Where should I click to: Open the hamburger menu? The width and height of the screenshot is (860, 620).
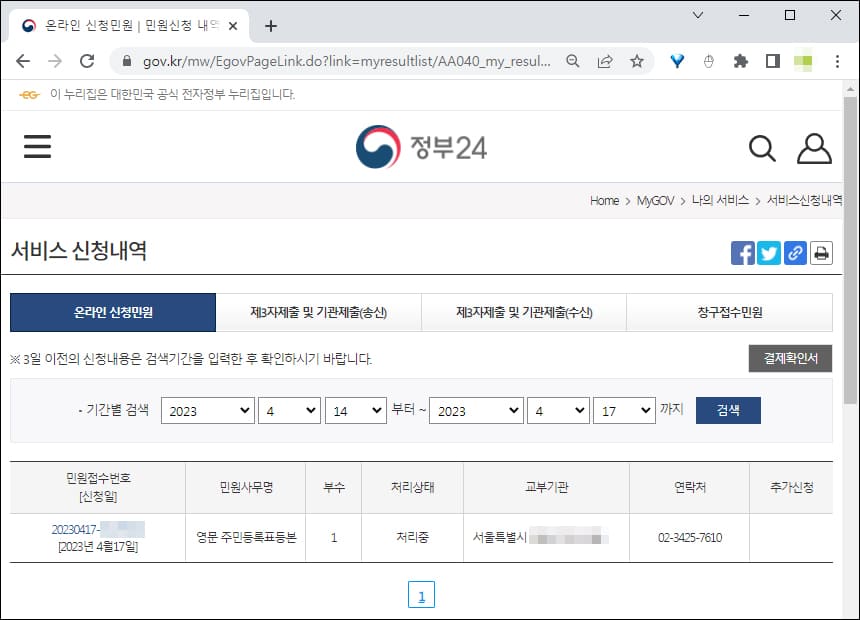37,146
